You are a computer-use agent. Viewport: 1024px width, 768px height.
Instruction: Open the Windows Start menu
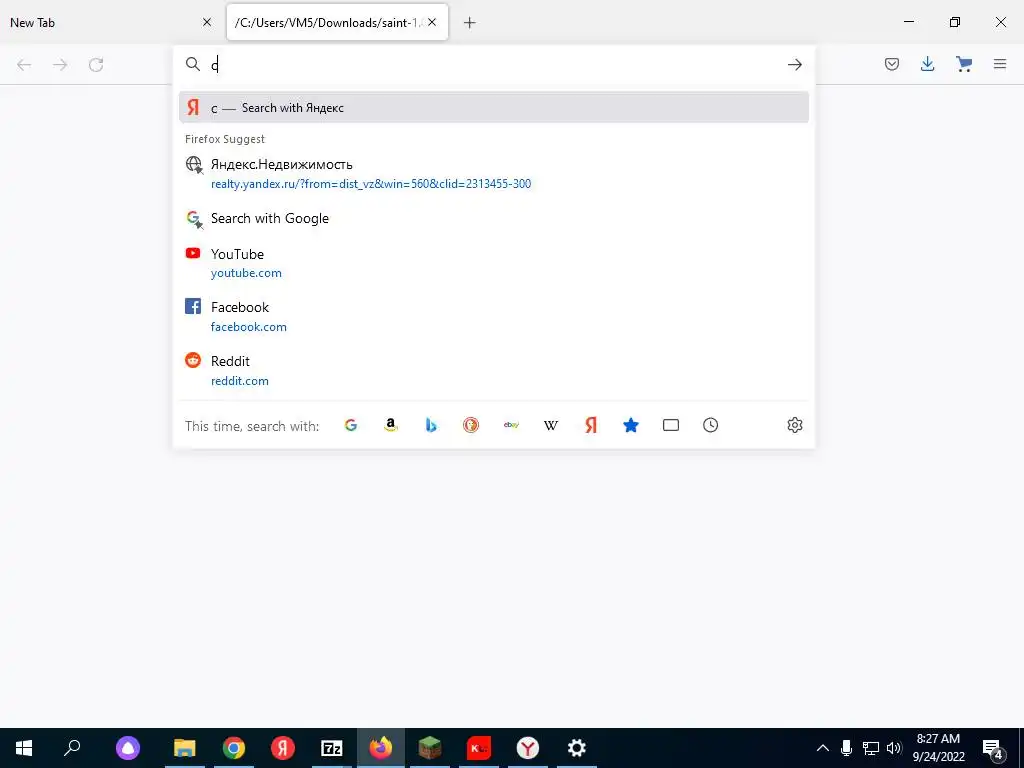coord(24,748)
